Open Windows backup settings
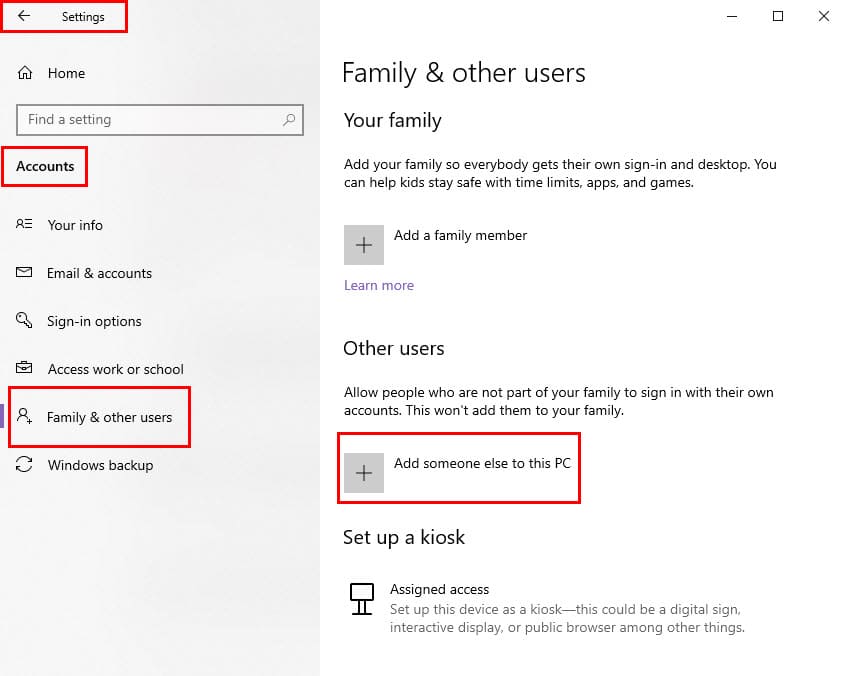 pyautogui.click(x=100, y=465)
